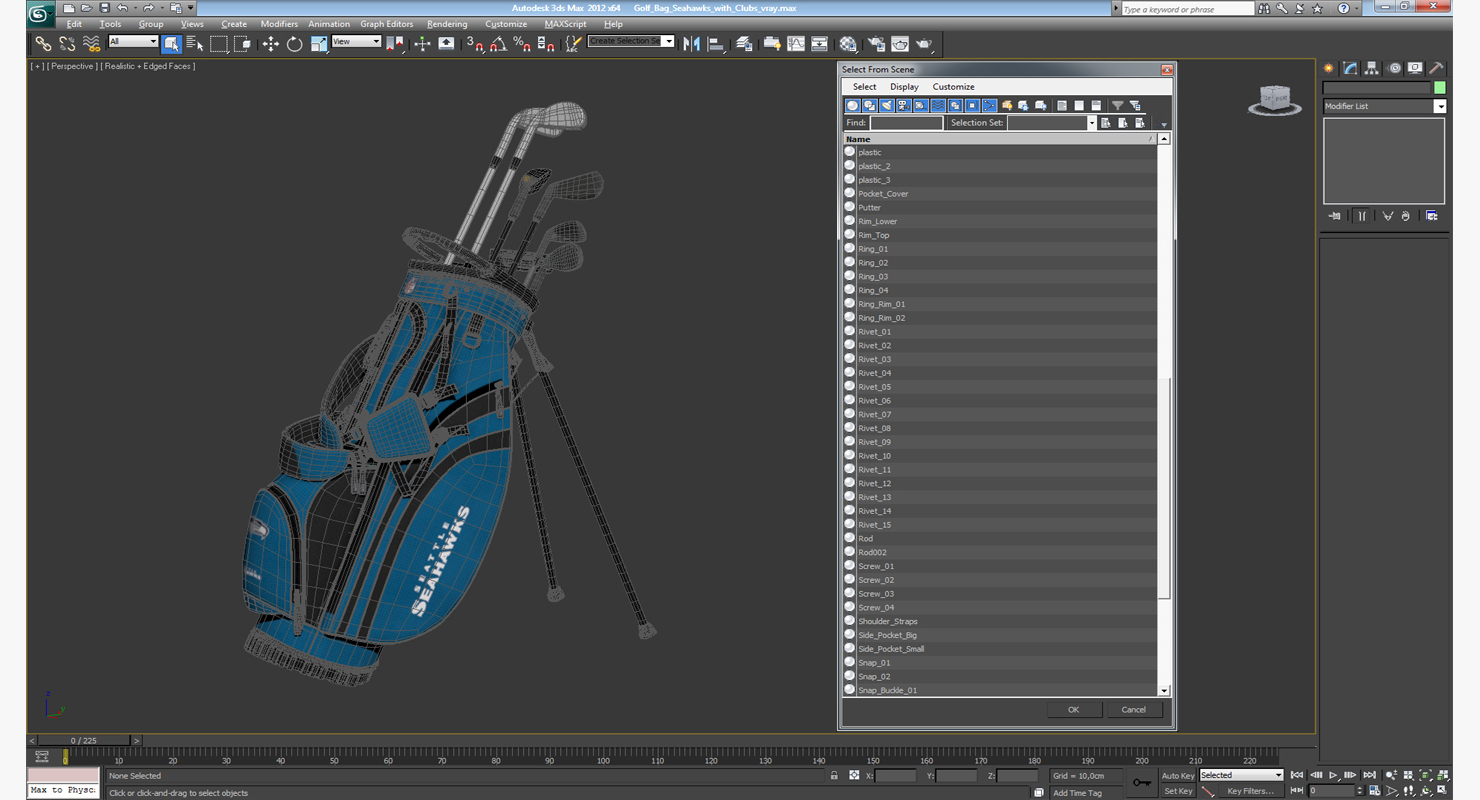Open the Motion command panel tab
This screenshot has height=800, width=1480.
click(1393, 68)
